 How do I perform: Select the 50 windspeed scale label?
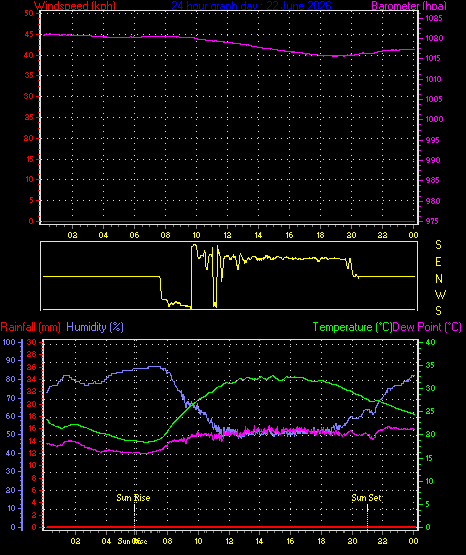(x=29, y=13)
